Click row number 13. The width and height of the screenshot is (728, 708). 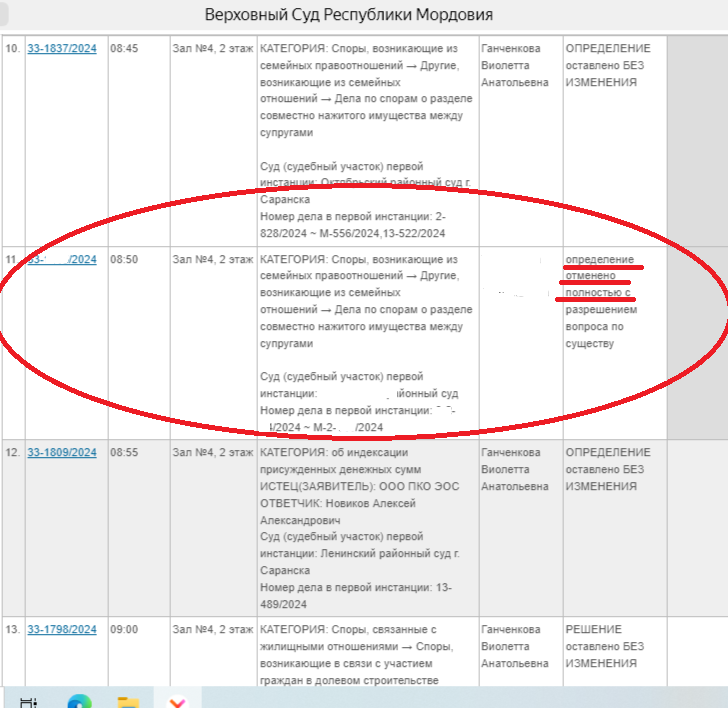point(13,629)
